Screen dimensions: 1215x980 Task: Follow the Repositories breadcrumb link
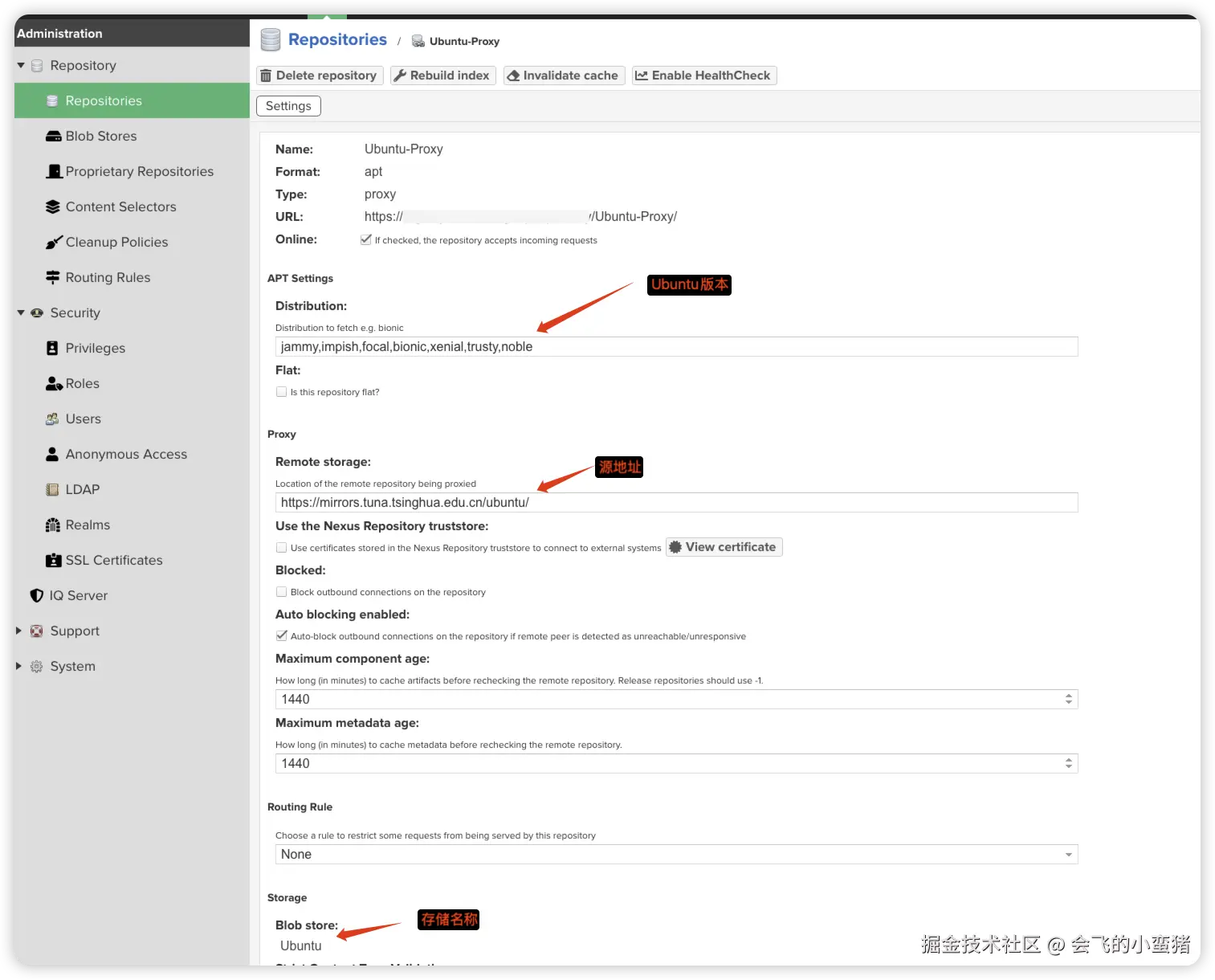337,39
